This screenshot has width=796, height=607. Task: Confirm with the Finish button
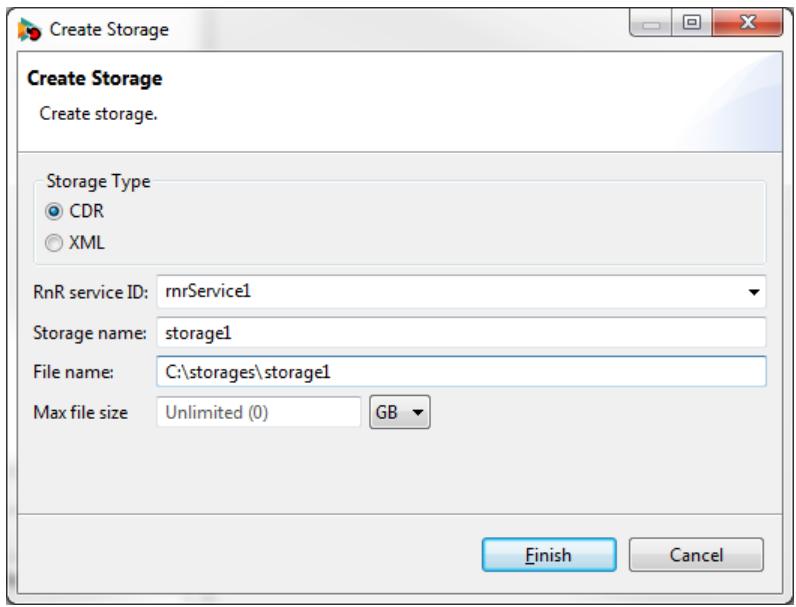point(549,555)
